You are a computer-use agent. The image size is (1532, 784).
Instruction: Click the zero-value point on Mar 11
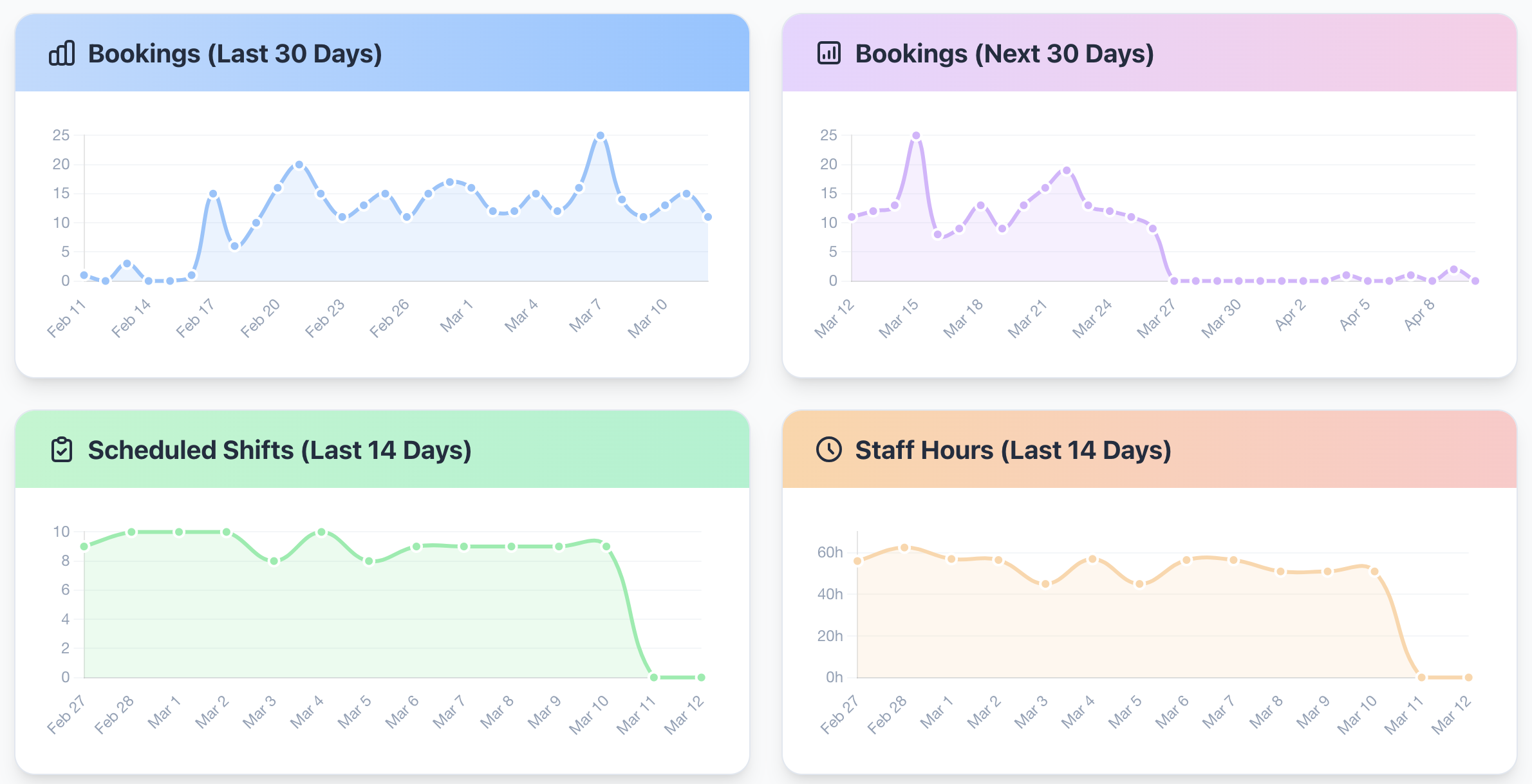pos(652,677)
